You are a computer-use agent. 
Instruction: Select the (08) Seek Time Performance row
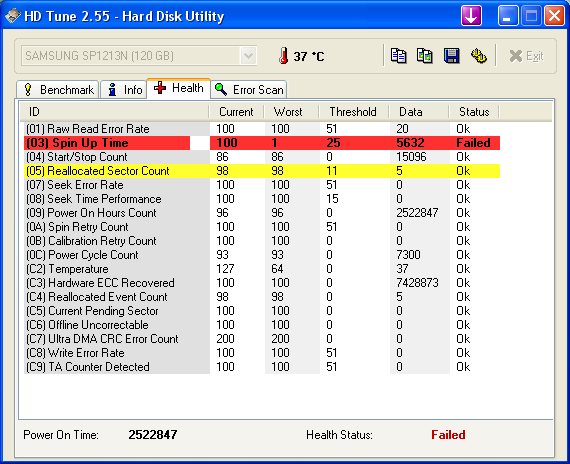(262, 199)
